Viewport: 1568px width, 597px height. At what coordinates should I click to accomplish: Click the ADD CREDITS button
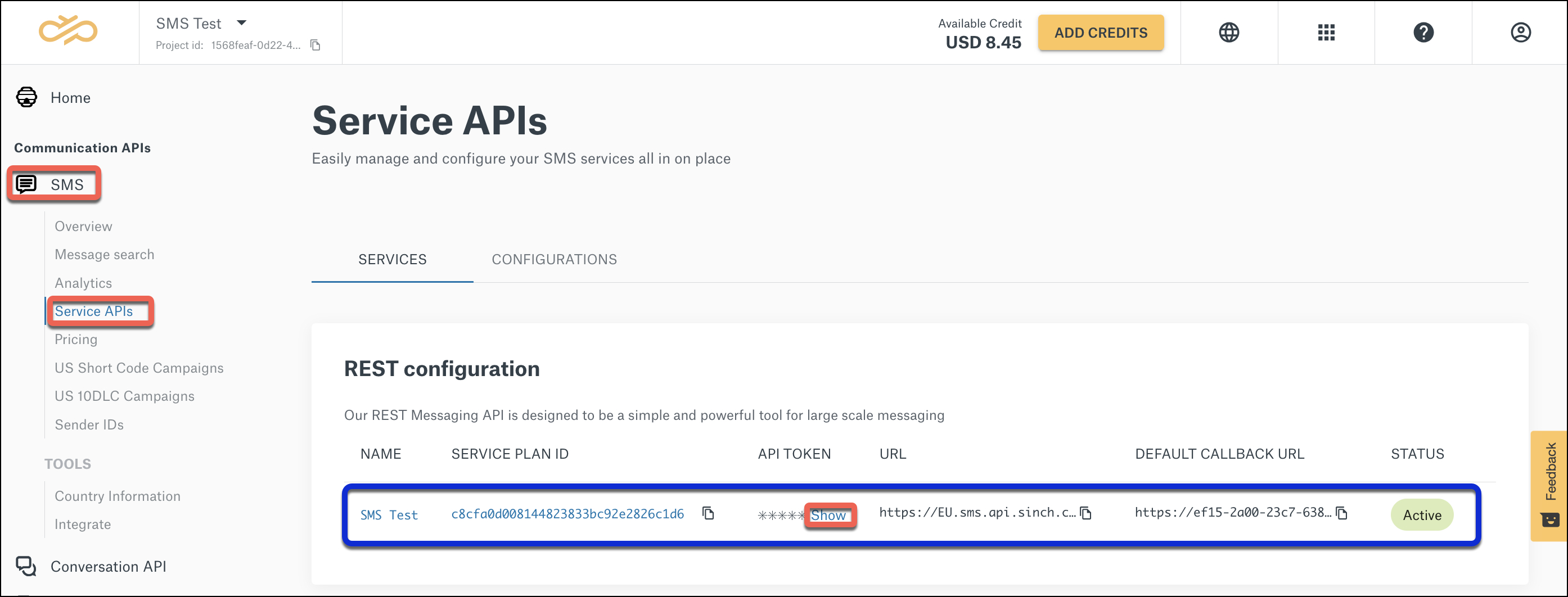coord(1101,32)
